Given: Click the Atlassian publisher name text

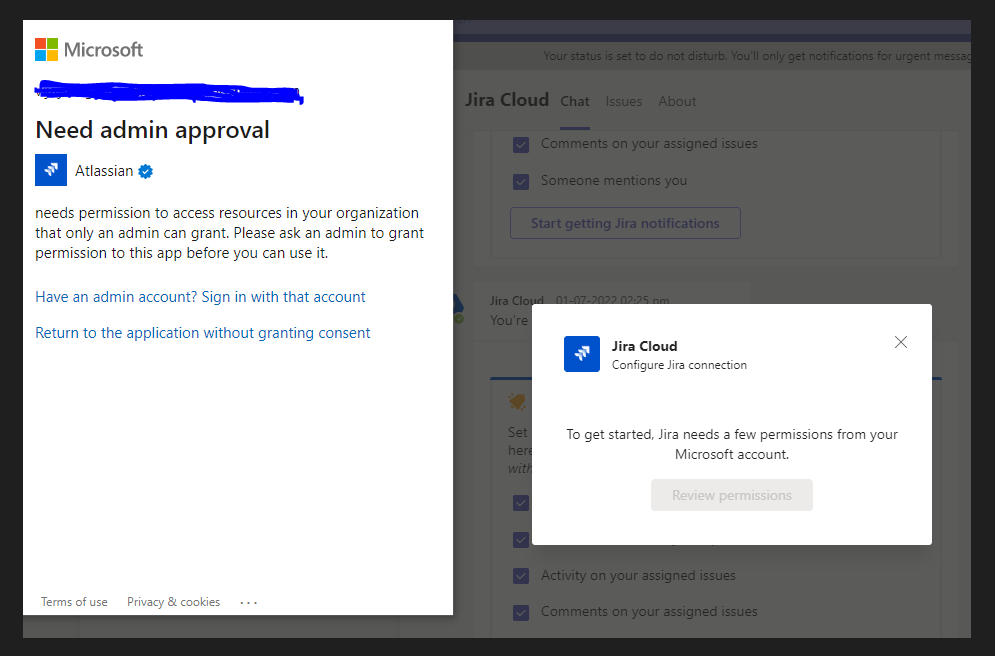Looking at the screenshot, I should coord(104,171).
